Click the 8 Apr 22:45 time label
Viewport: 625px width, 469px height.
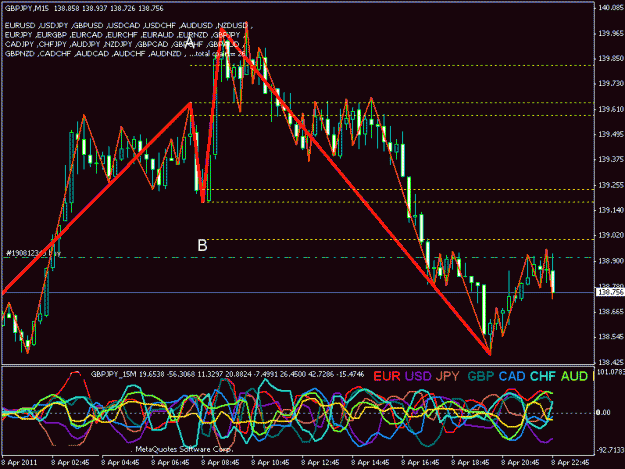click(570, 463)
